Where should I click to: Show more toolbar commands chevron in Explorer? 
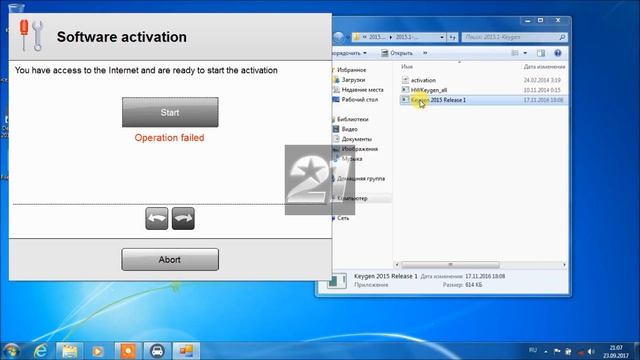pyautogui.click(x=425, y=53)
